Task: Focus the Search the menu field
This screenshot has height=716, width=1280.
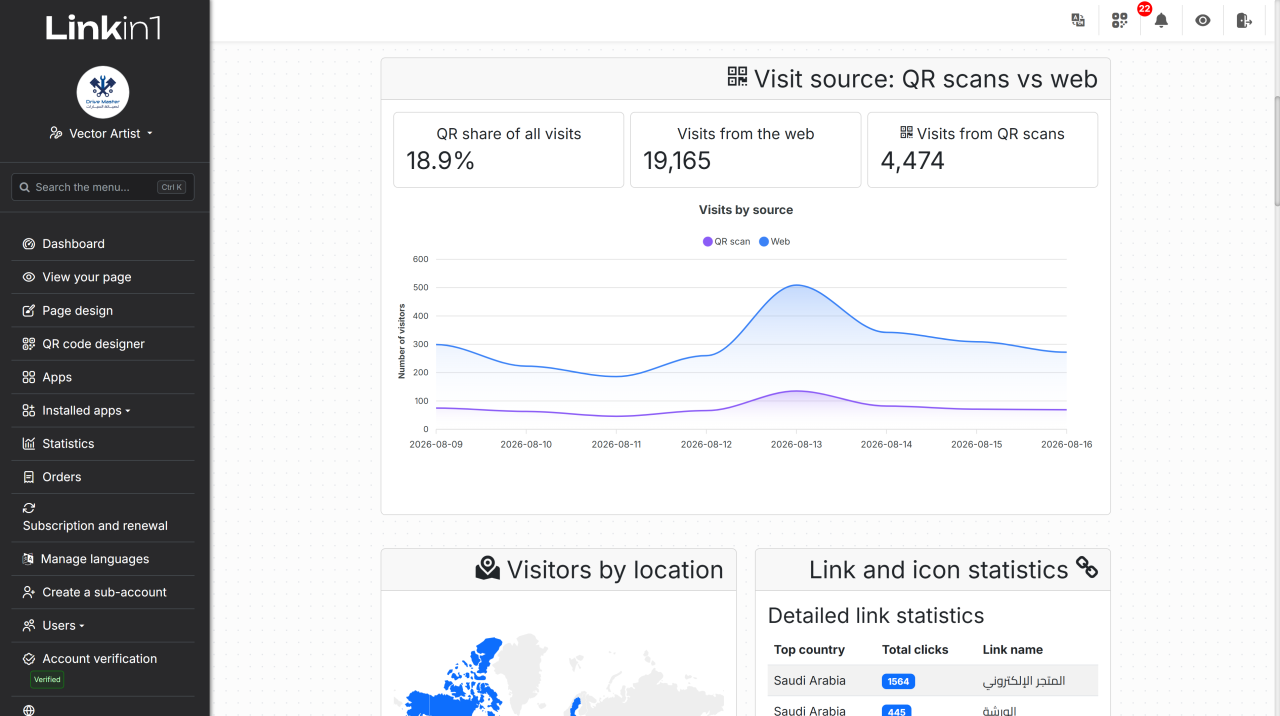Action: tap(103, 187)
